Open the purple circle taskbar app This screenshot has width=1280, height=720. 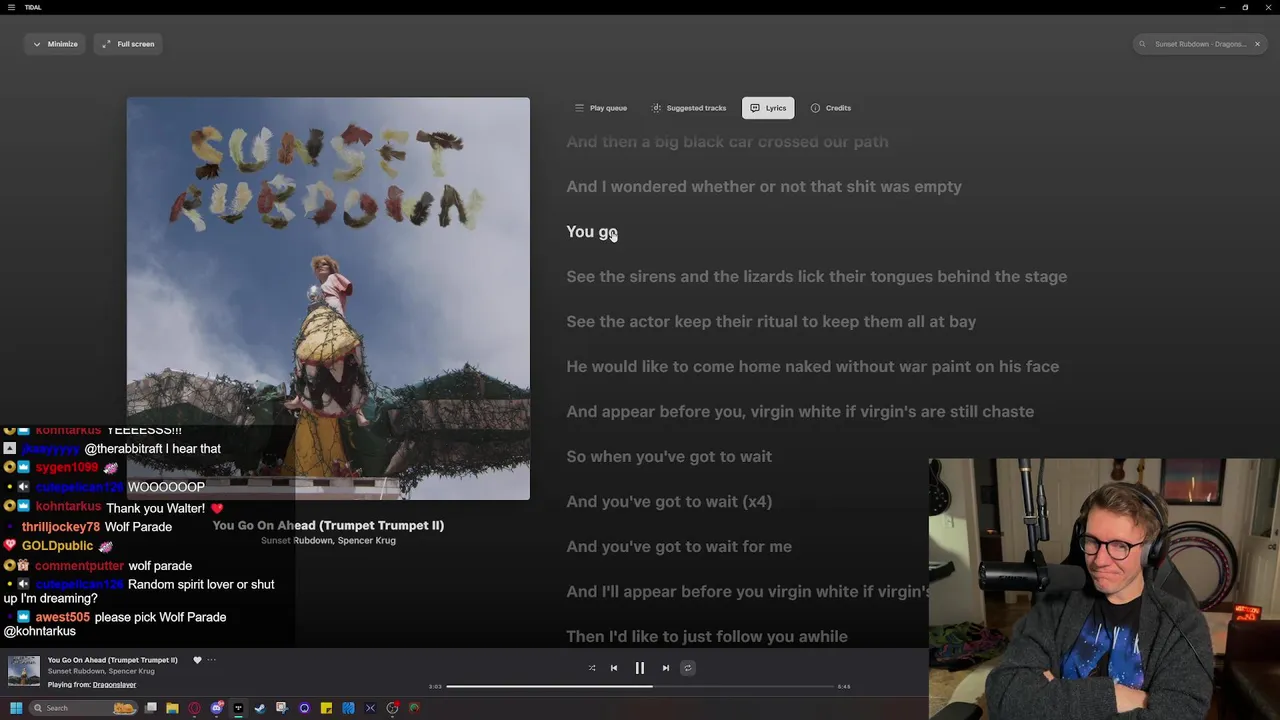coord(304,708)
